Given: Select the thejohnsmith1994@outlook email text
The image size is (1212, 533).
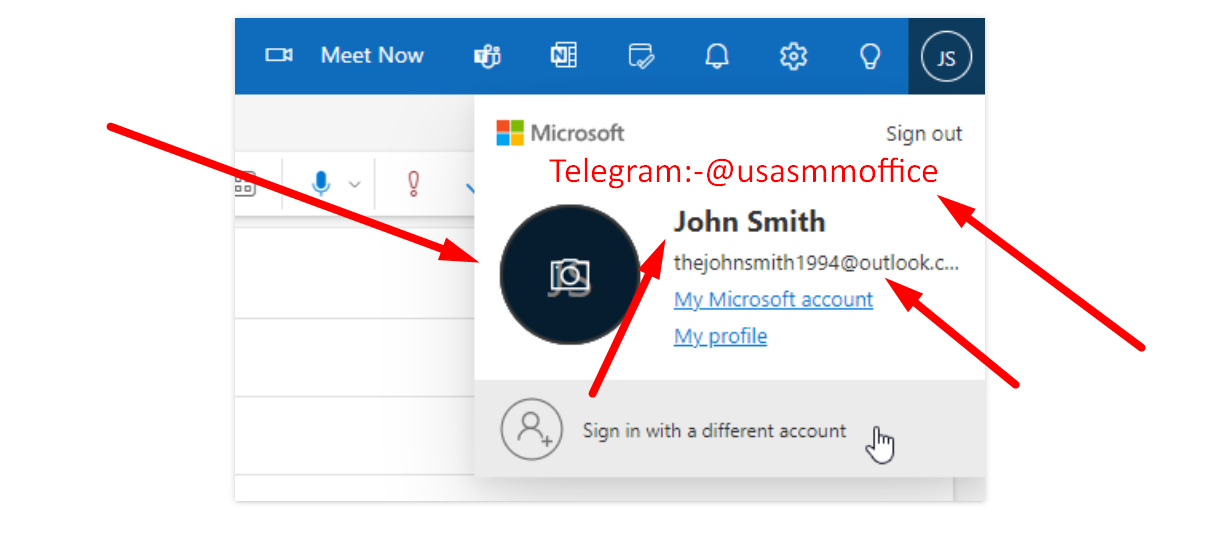Looking at the screenshot, I should tap(816, 263).
